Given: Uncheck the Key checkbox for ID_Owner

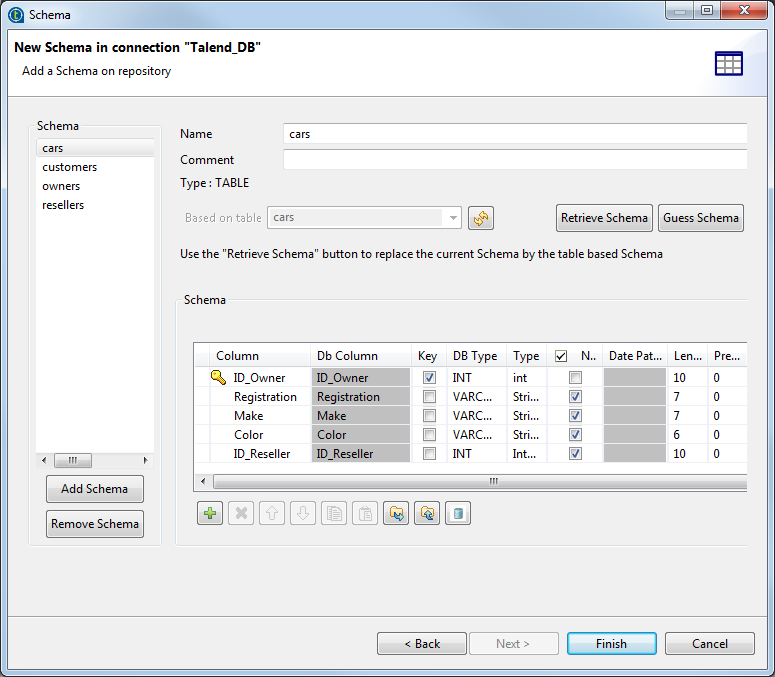Looking at the screenshot, I should pos(429,378).
